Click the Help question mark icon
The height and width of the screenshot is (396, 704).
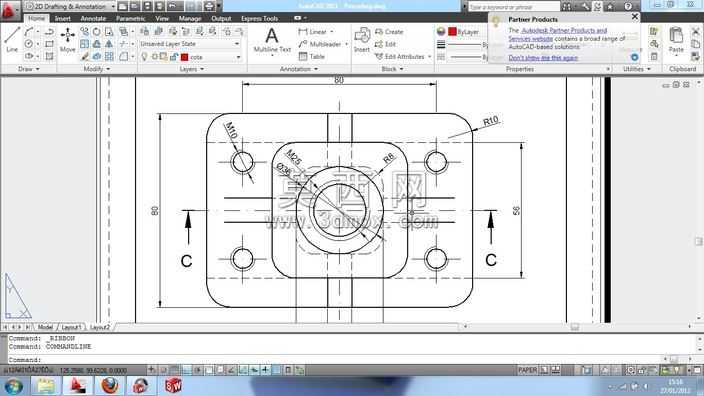(628, 6)
